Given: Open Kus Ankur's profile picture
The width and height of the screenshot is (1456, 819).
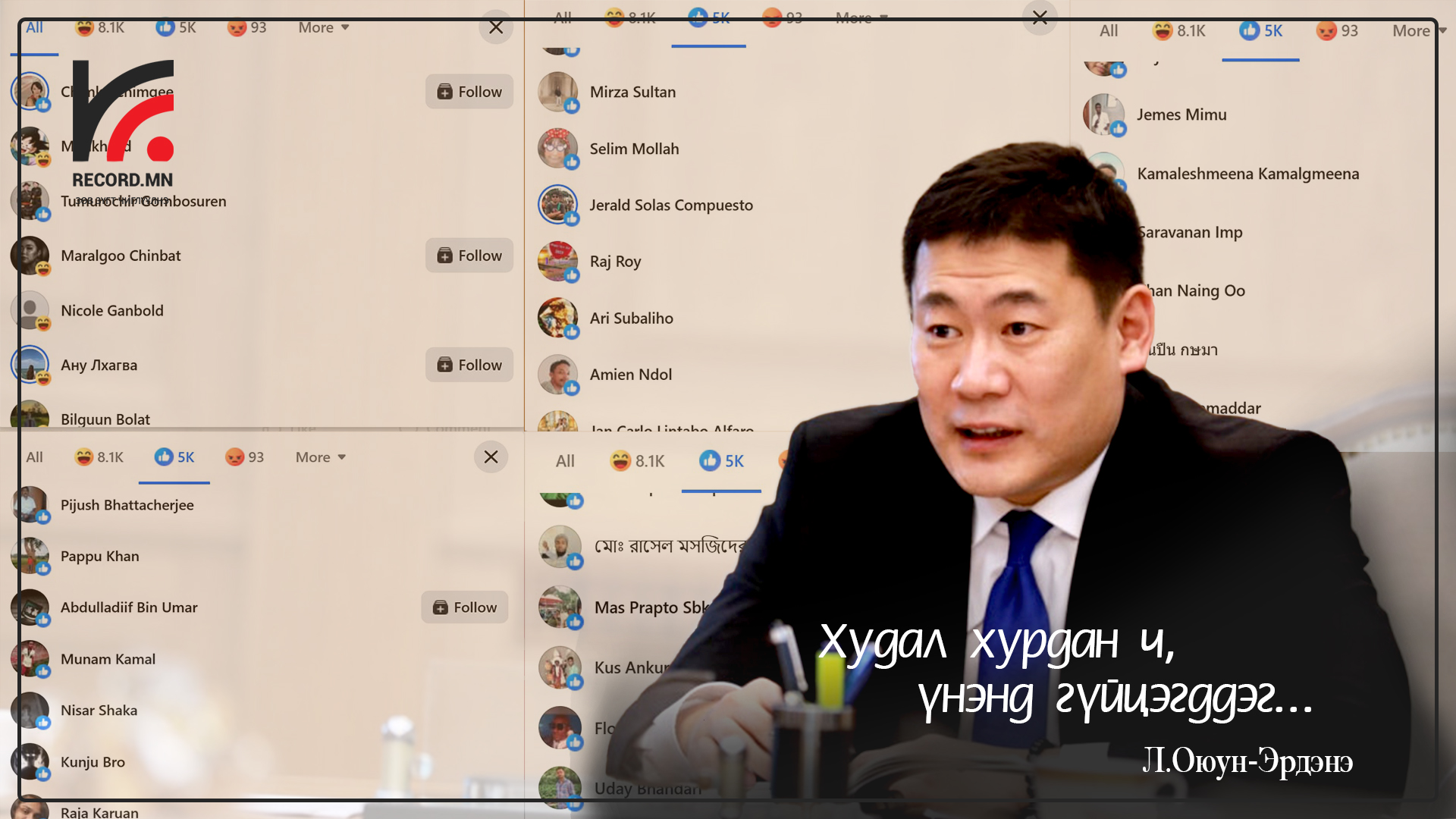Looking at the screenshot, I should (x=560, y=667).
